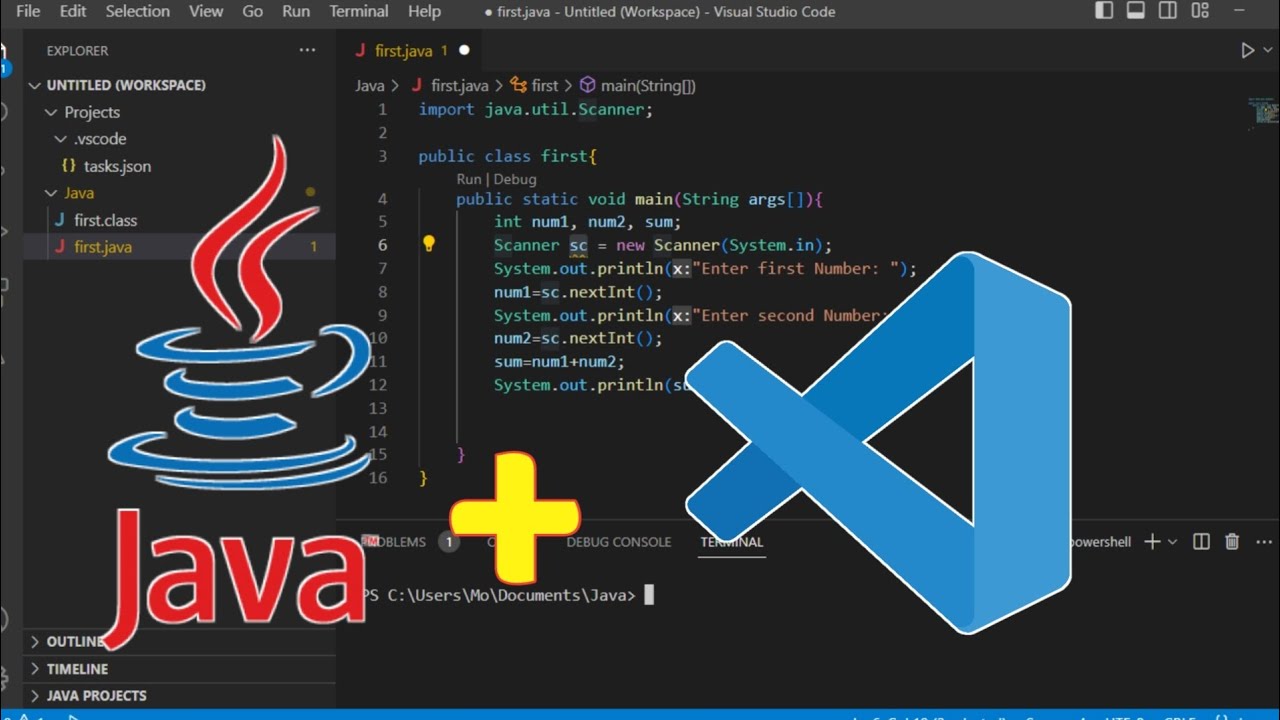Click editor minimap

(x=1263, y=112)
